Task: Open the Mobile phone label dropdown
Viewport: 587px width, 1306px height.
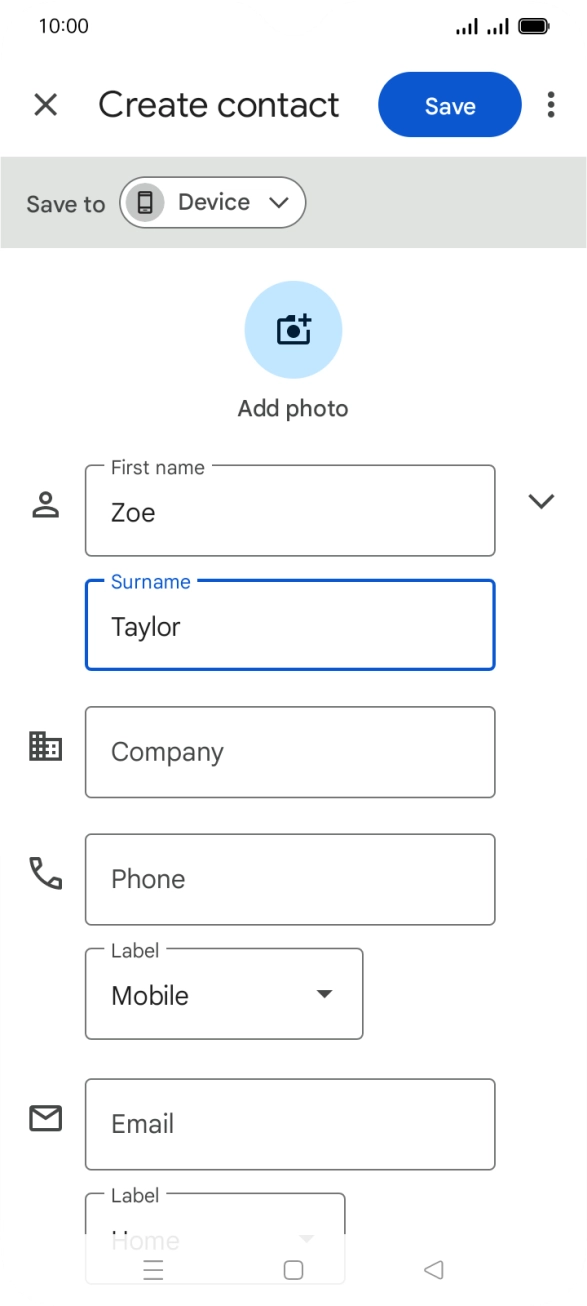Action: (224, 994)
